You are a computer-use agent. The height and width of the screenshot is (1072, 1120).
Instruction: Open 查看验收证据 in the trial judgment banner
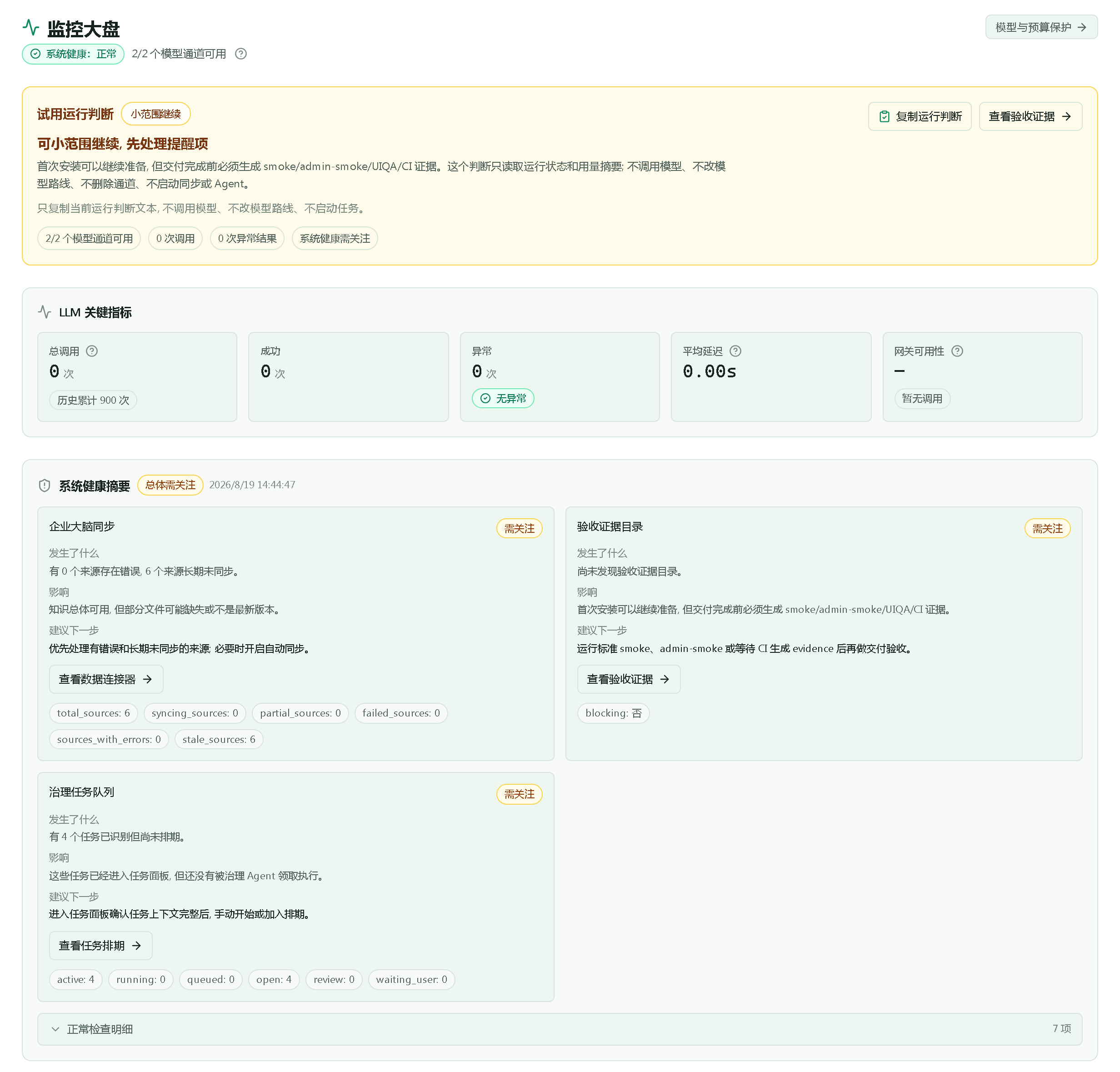[1030, 116]
